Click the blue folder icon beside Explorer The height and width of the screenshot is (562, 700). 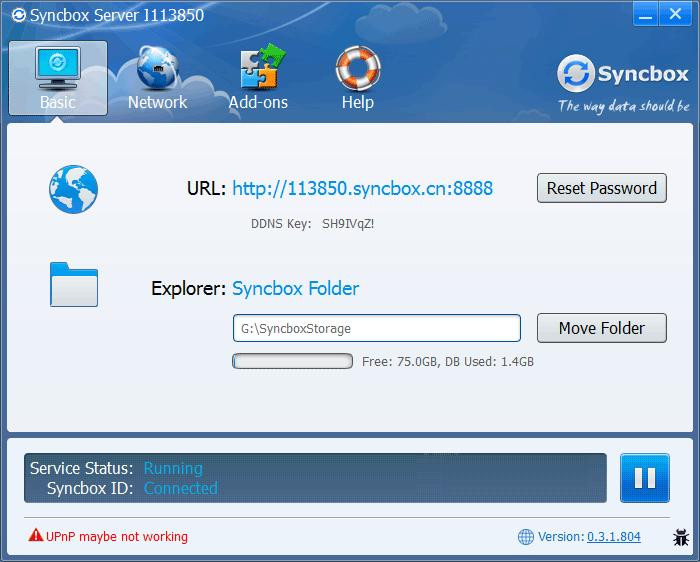[x=74, y=284]
